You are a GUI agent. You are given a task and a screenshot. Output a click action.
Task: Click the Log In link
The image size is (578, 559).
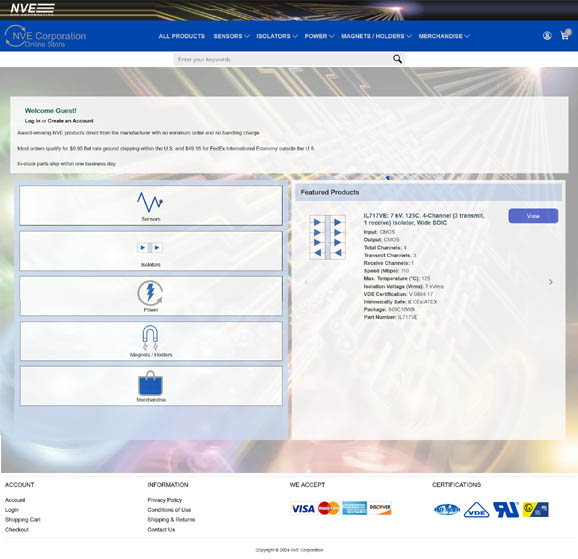click(x=32, y=121)
